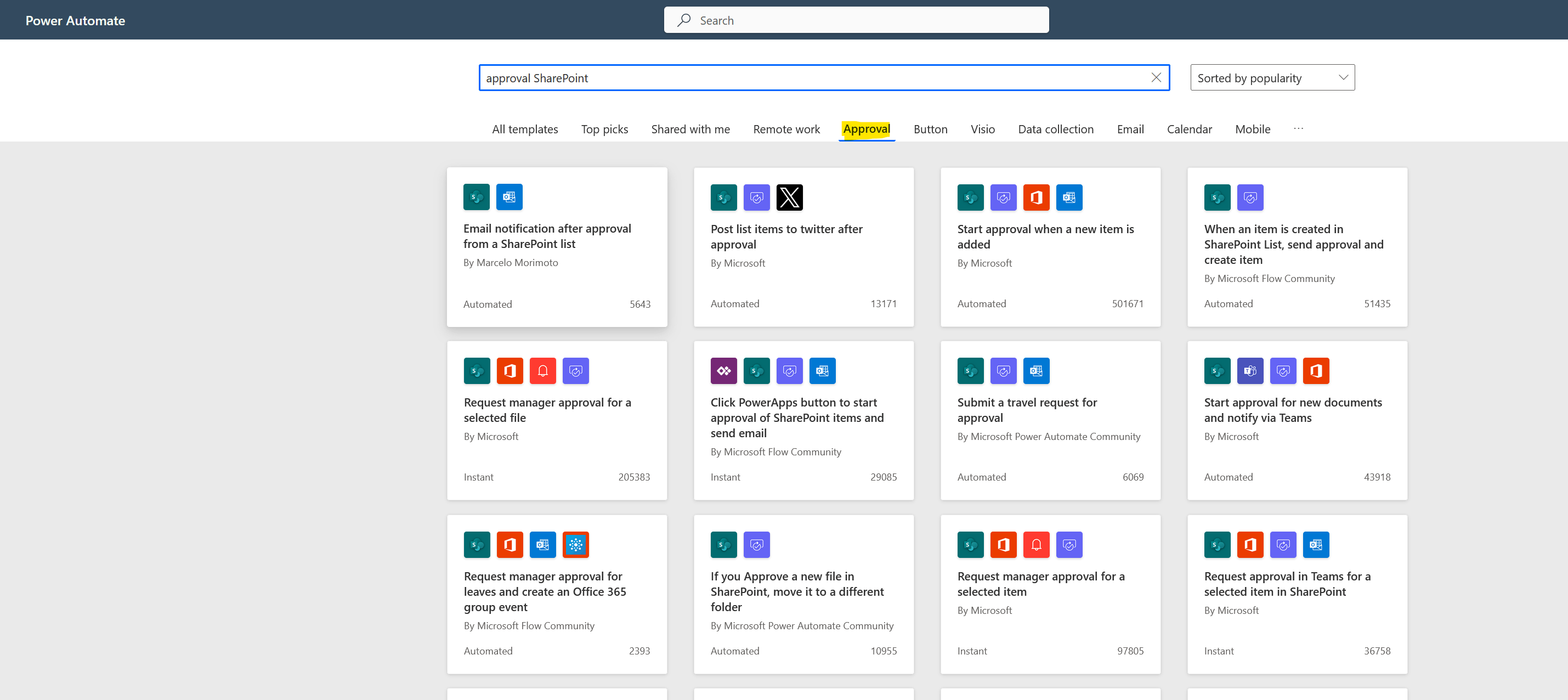The width and height of the screenshot is (1568, 700).
Task: Clear the approval SharePoint search text
Action: (x=1156, y=77)
